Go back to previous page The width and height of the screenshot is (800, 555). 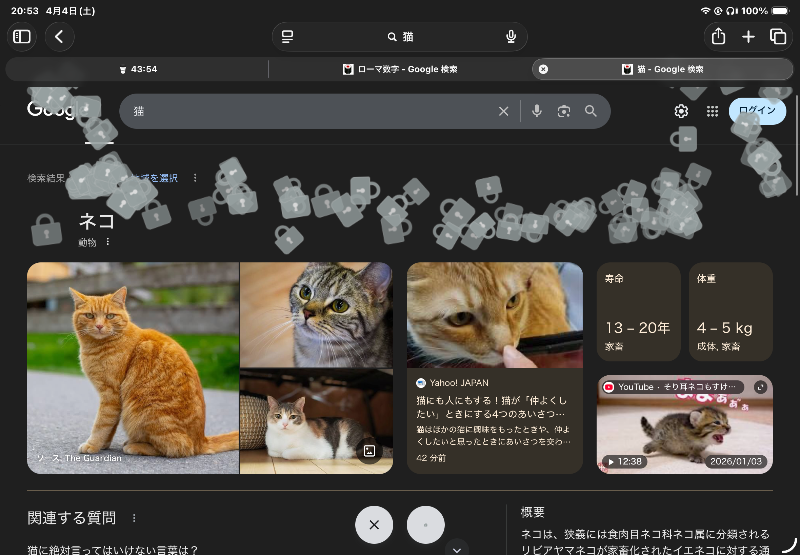pos(60,37)
